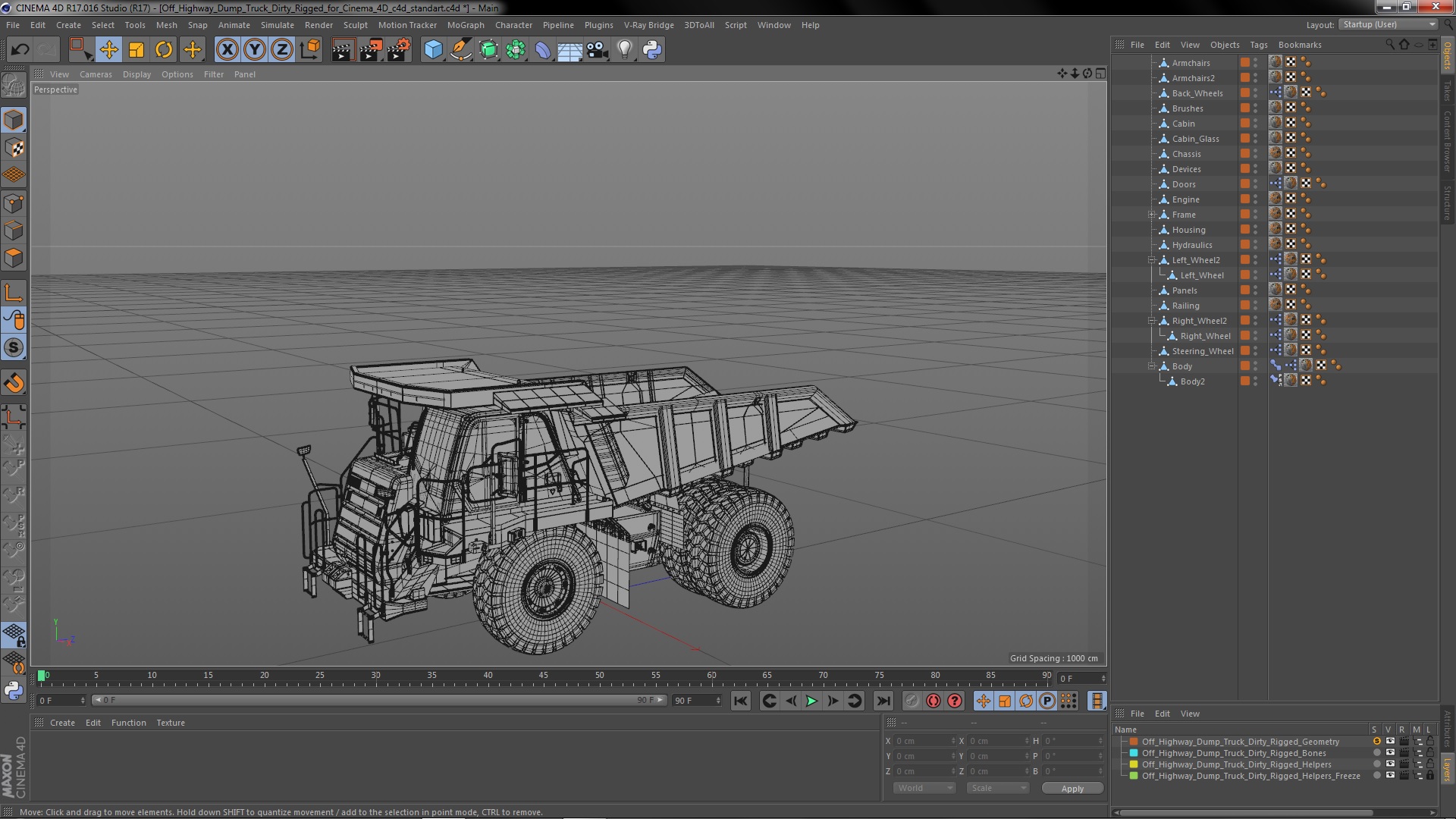Click the Rigged_Helpers yellow layer color swatch
Viewport: 1456px width, 819px height.
pos(1134,764)
